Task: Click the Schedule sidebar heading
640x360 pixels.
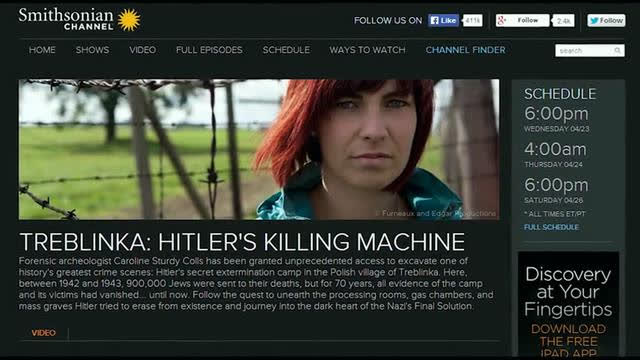Action: click(x=560, y=94)
